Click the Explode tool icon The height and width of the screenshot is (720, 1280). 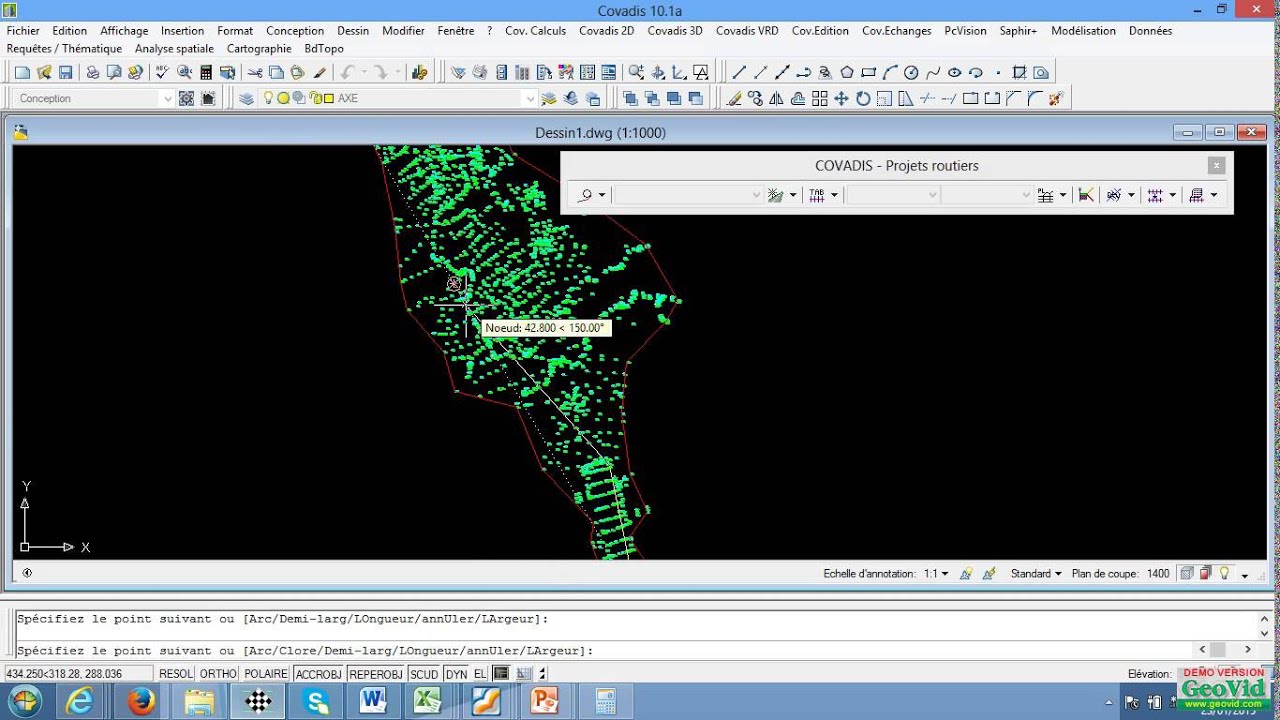(x=1056, y=98)
